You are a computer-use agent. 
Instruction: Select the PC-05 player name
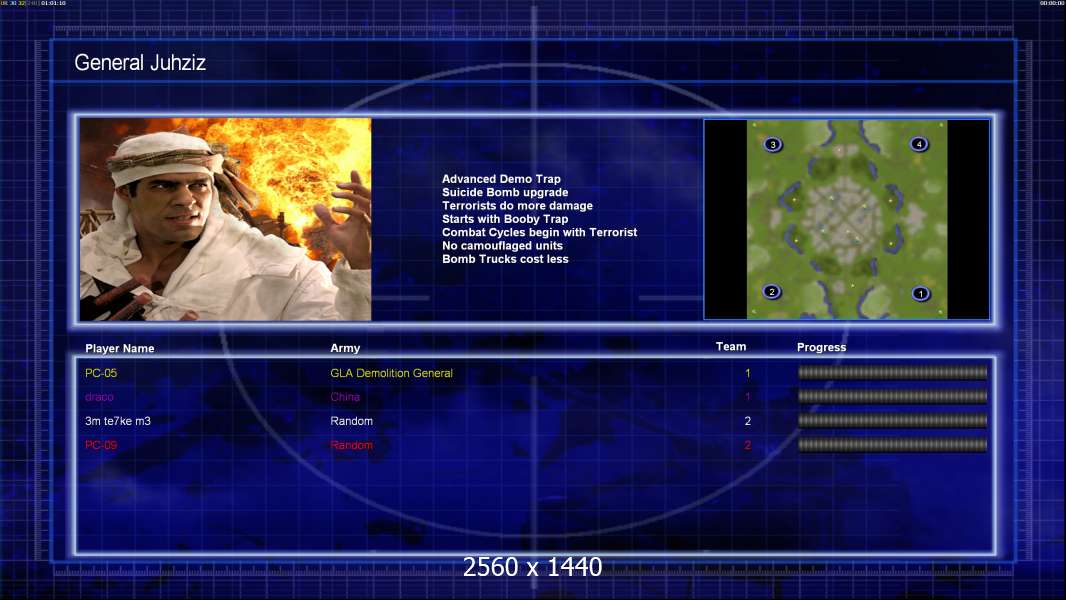point(101,373)
